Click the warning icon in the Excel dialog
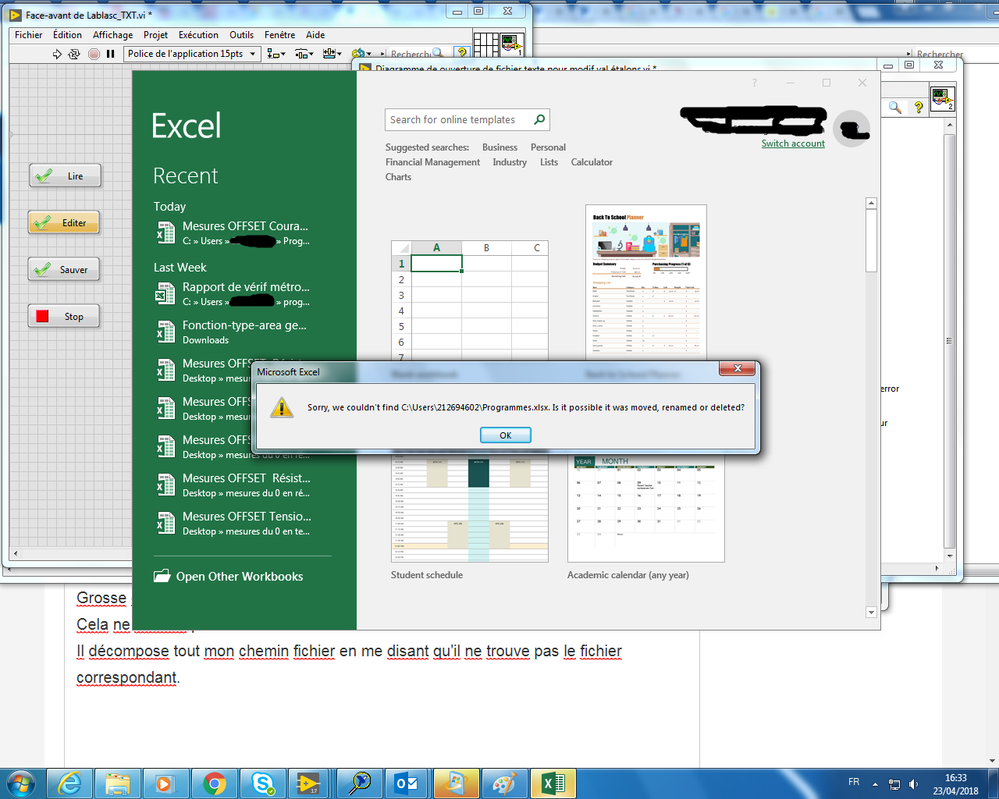Viewport: 999px width, 799px height. click(x=282, y=408)
